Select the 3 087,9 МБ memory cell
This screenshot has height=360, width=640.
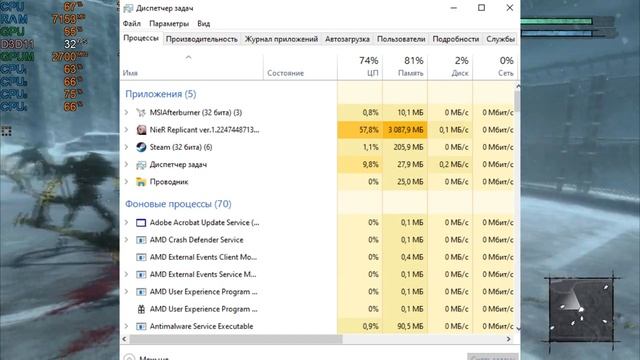tap(405, 130)
